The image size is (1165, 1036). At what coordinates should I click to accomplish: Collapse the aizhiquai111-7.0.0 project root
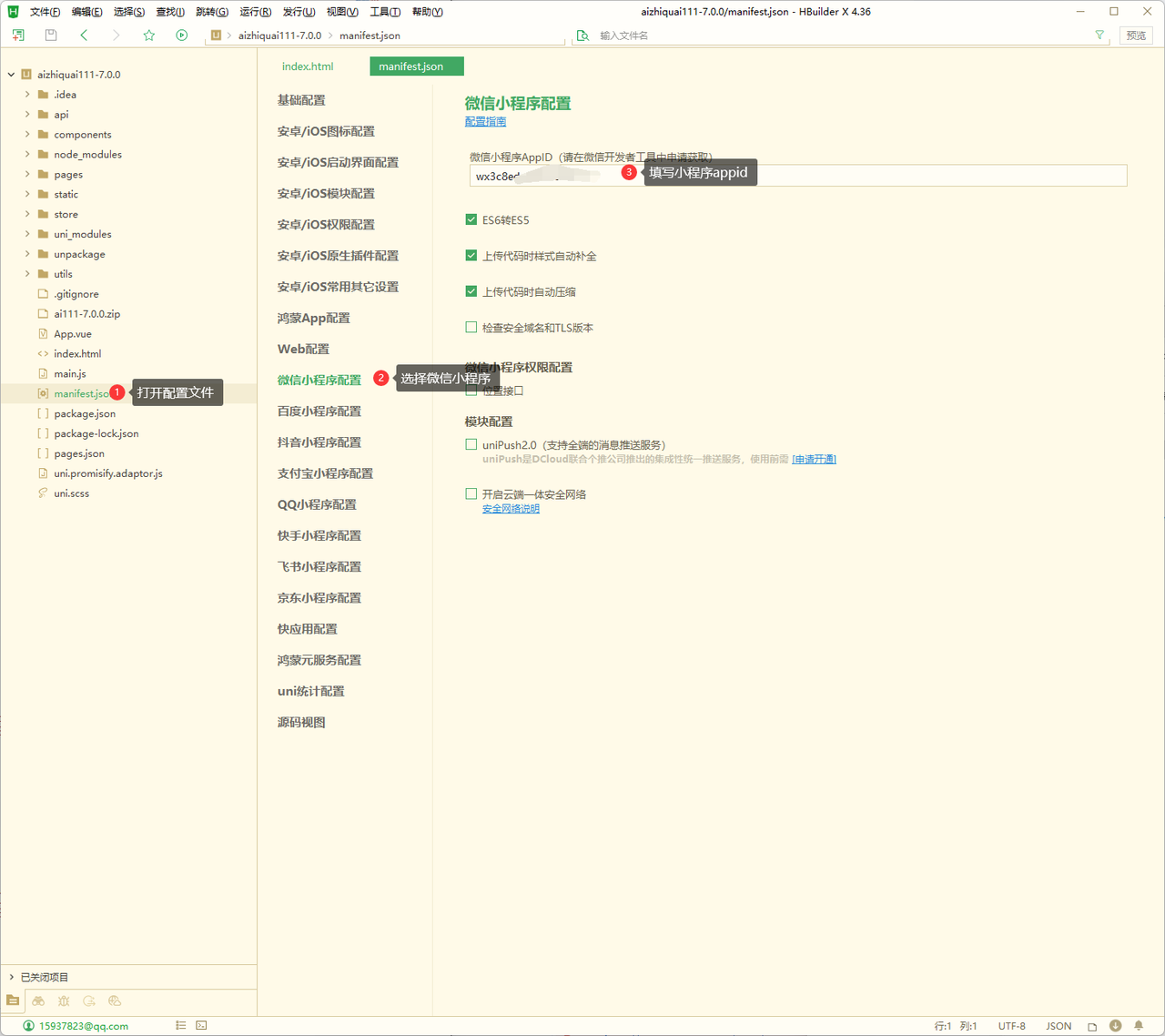tap(11, 75)
